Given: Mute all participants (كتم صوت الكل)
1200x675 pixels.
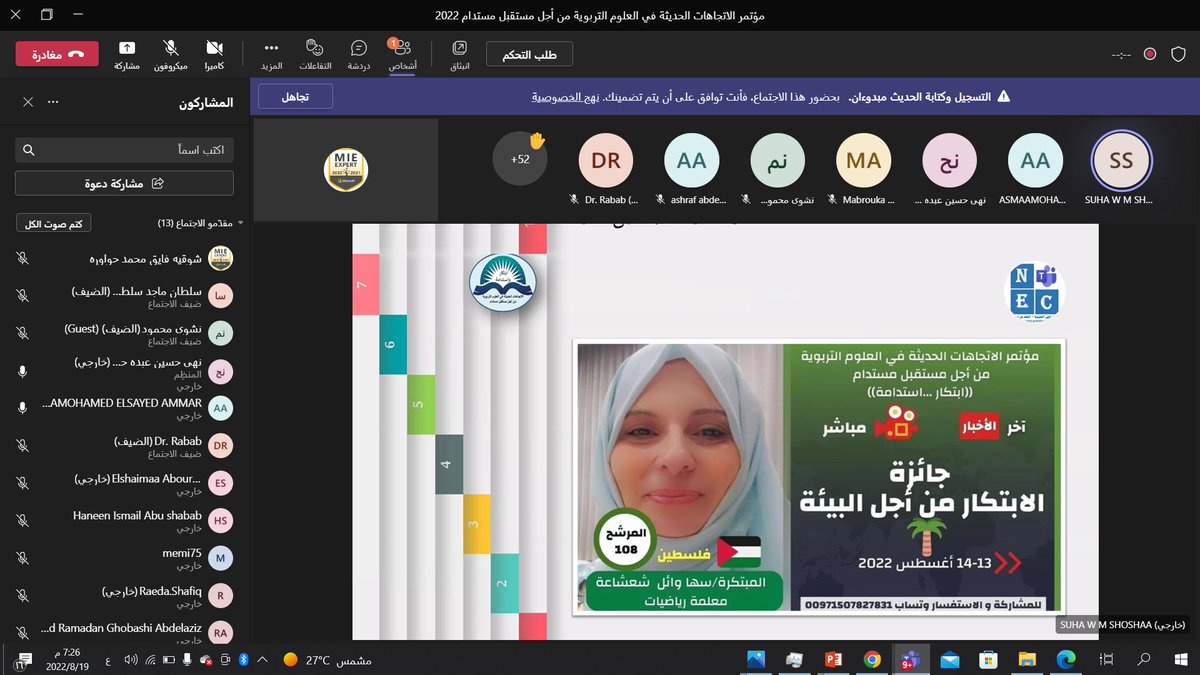Looking at the screenshot, I should pyautogui.click(x=55, y=223).
